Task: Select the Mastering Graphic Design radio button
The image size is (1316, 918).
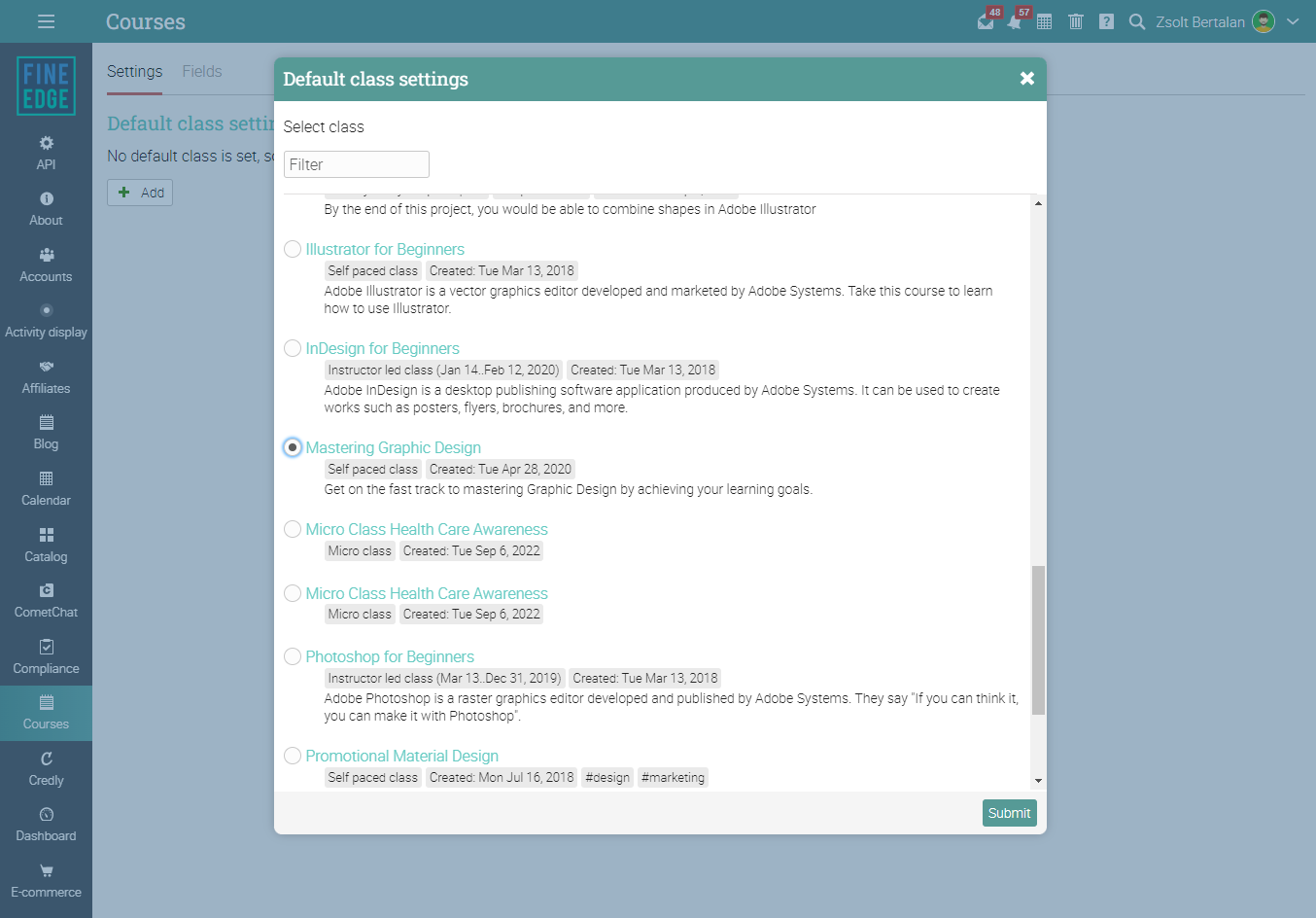Action: coord(293,447)
